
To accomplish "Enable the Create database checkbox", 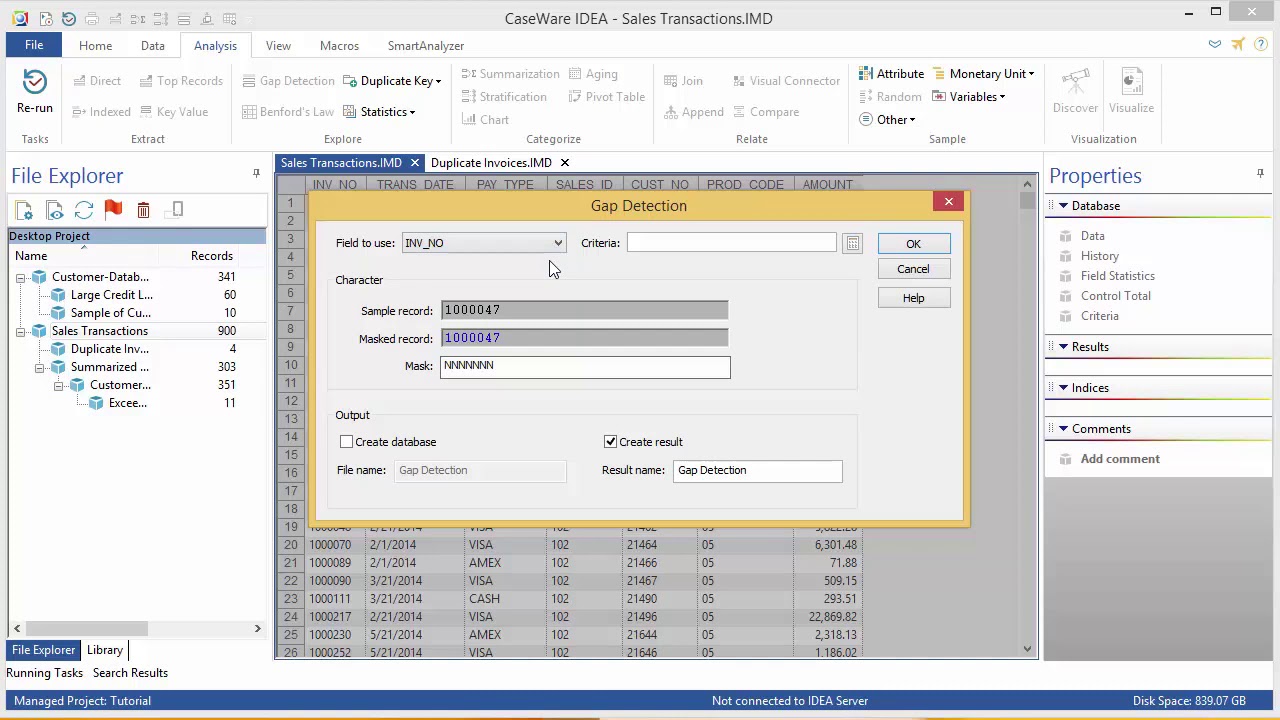I will pyautogui.click(x=346, y=442).
